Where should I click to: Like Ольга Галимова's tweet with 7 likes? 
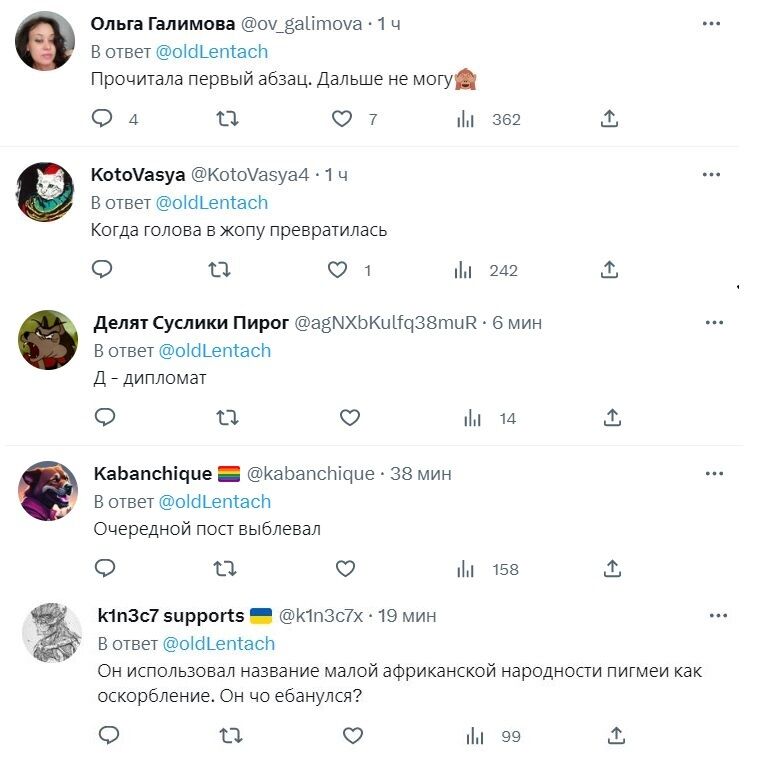tap(342, 119)
